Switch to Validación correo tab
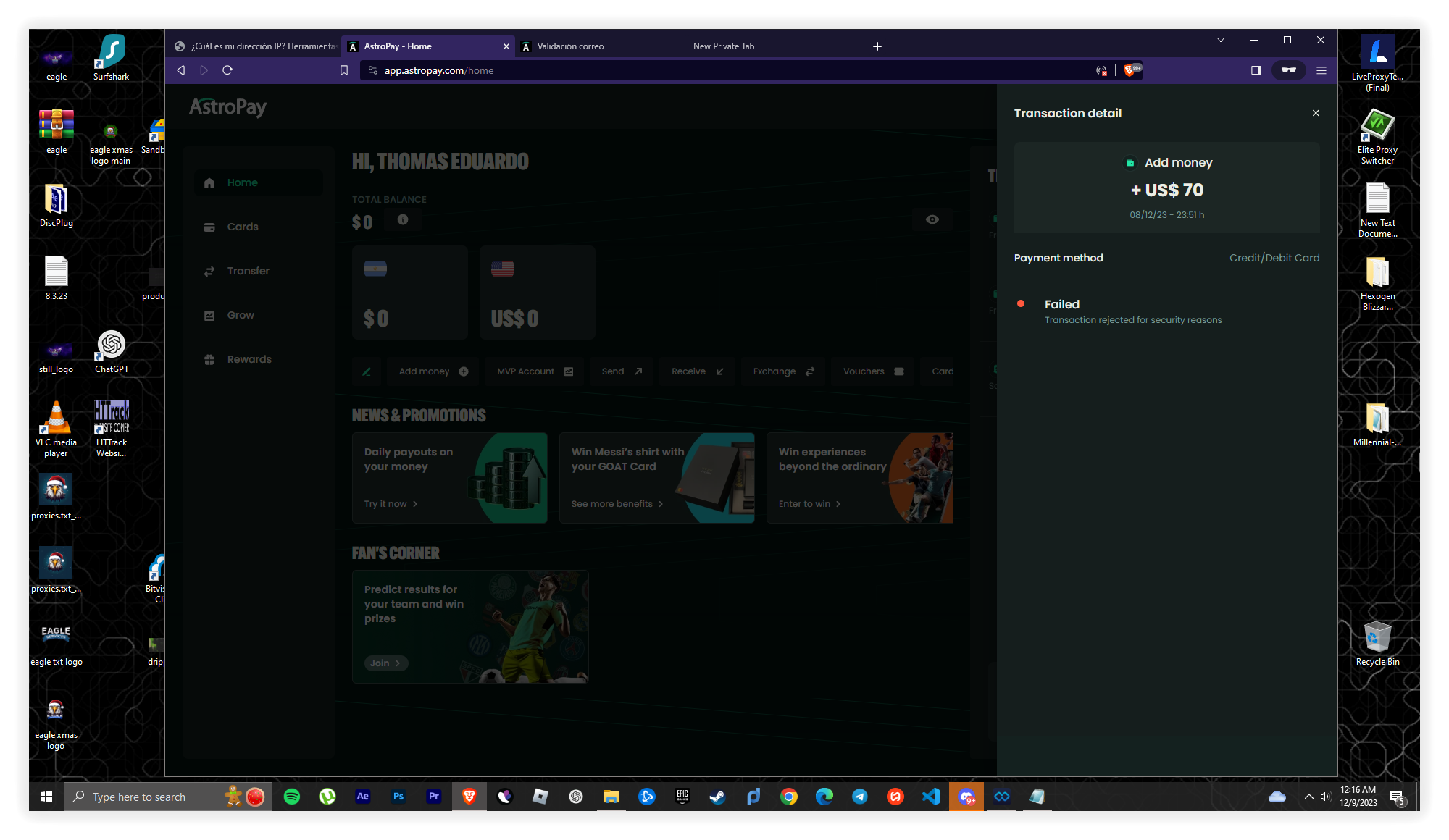 click(x=570, y=46)
